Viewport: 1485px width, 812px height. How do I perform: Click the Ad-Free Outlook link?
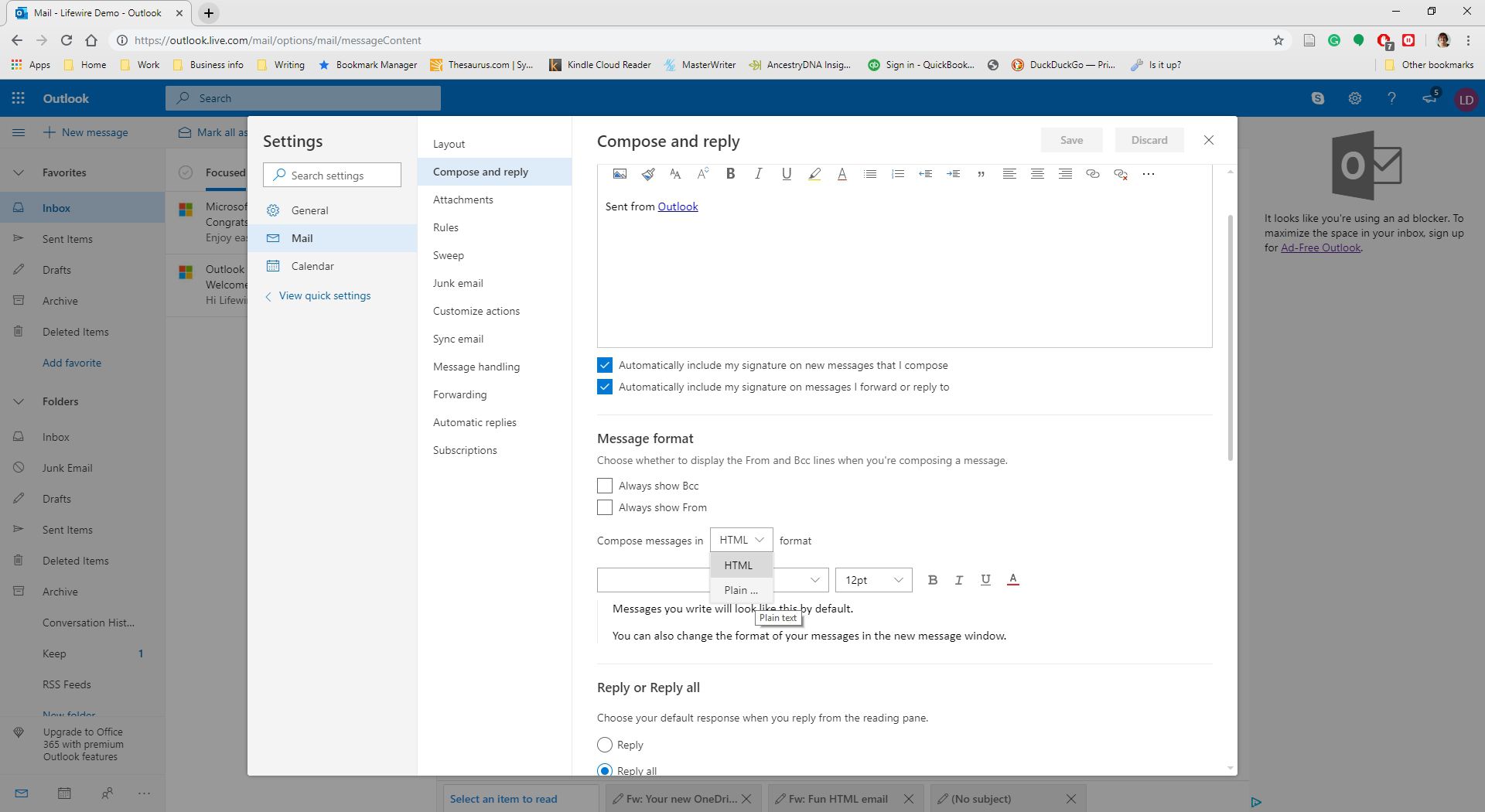[x=1320, y=247]
